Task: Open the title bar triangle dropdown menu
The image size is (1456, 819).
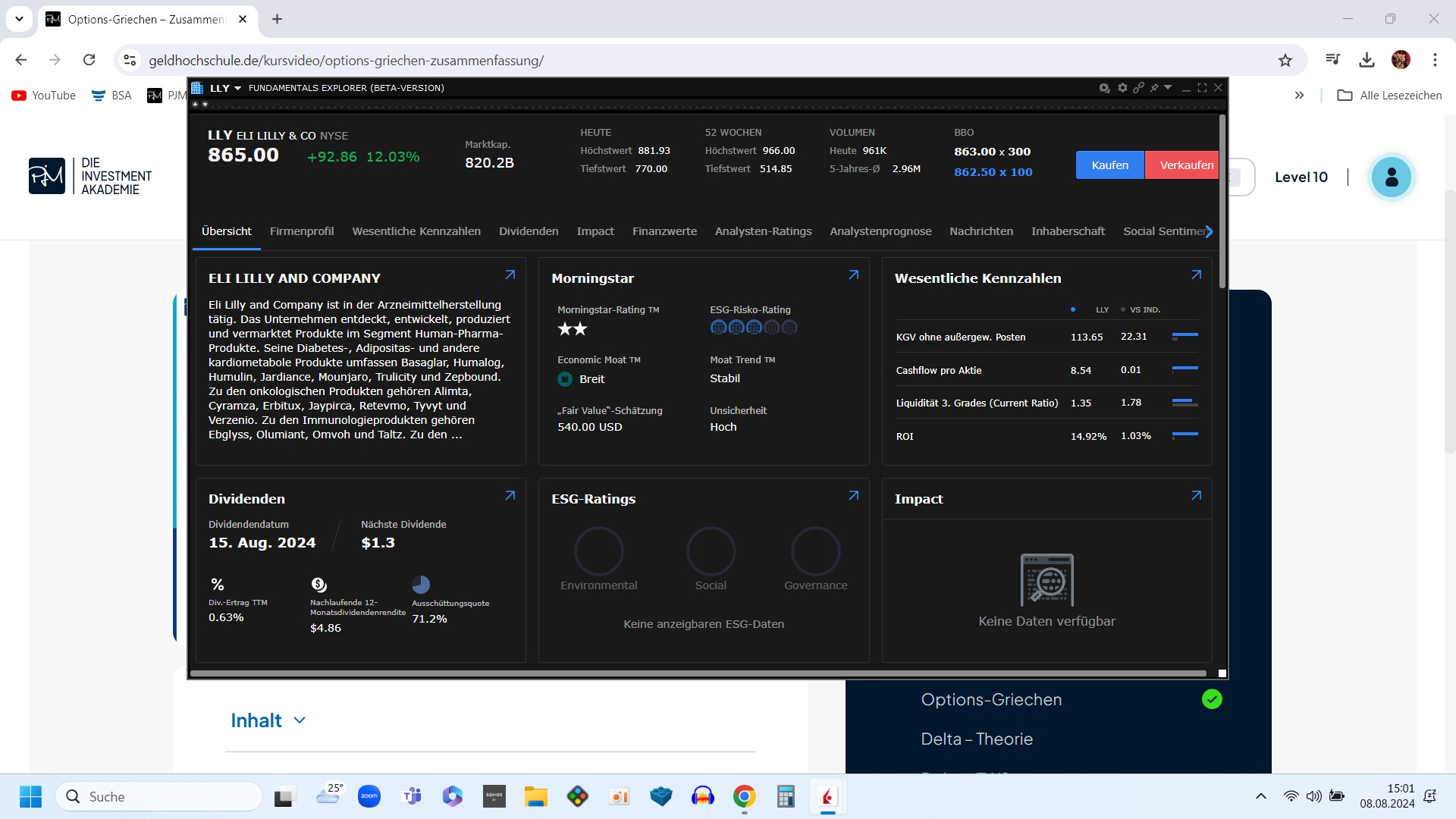Action: pyautogui.click(x=1168, y=88)
